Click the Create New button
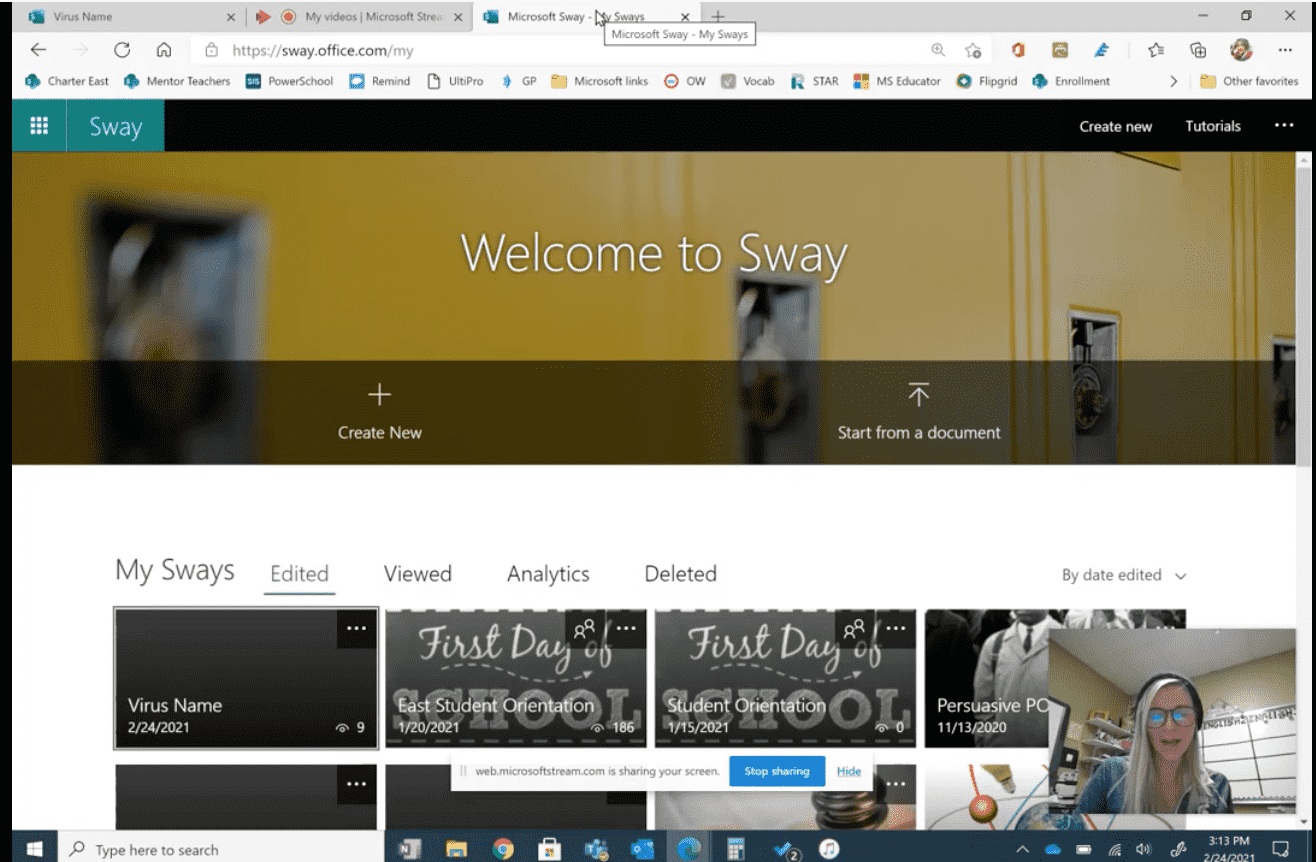The height and width of the screenshot is (862, 1316). [x=379, y=410]
